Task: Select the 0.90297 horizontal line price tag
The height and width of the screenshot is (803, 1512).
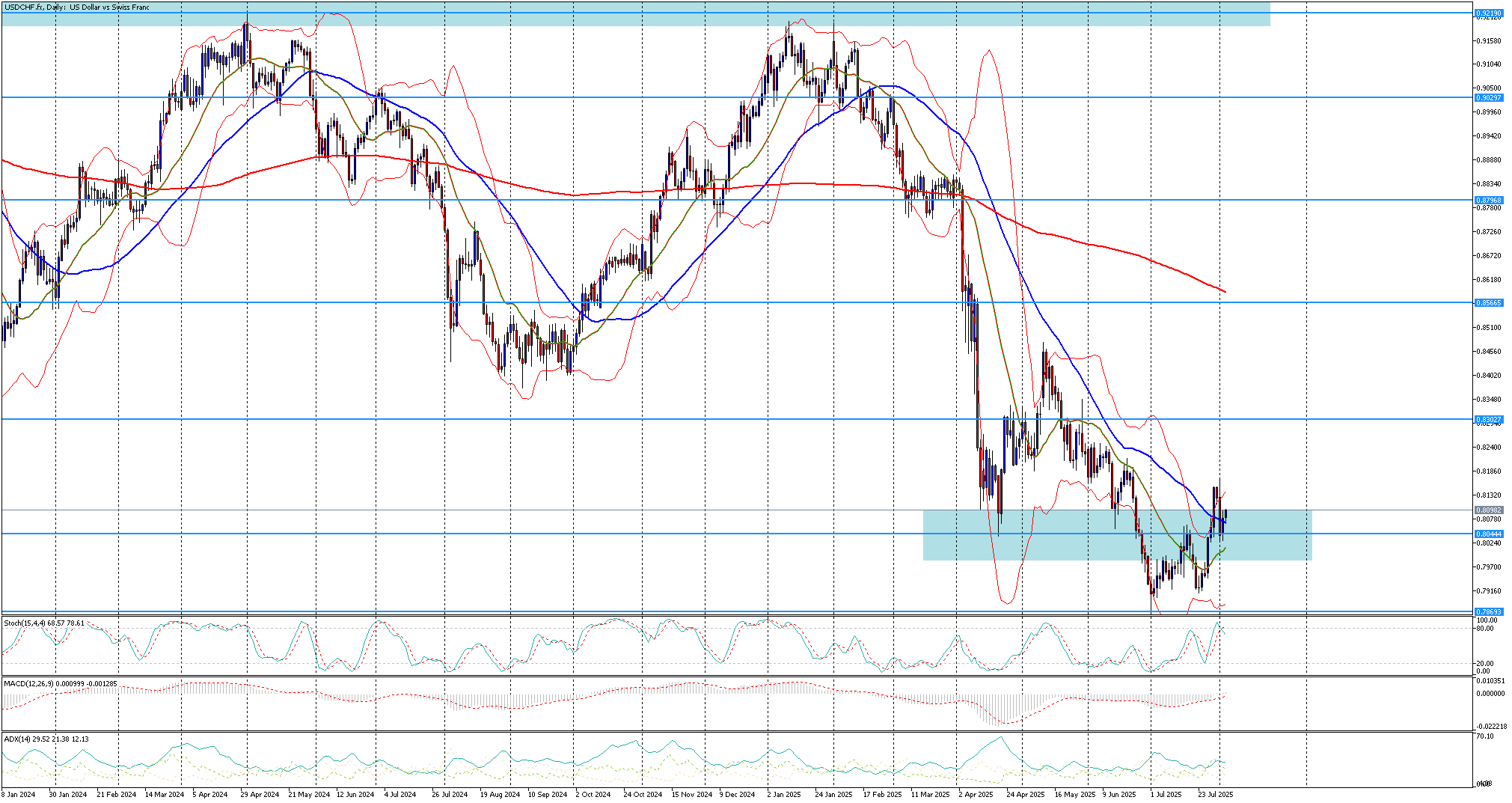Action: [x=1488, y=97]
